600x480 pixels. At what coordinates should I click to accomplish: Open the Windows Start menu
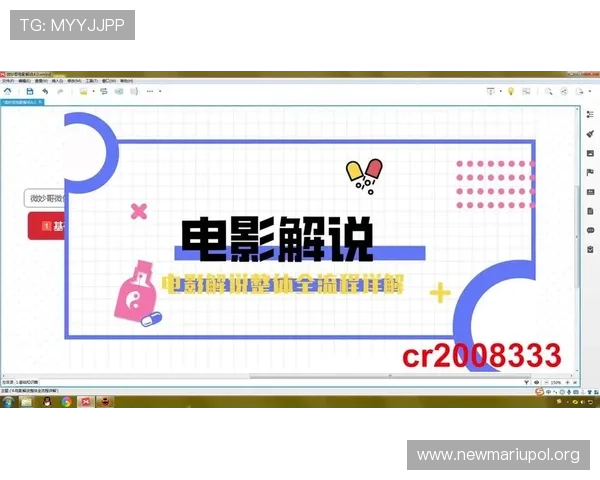[8, 402]
